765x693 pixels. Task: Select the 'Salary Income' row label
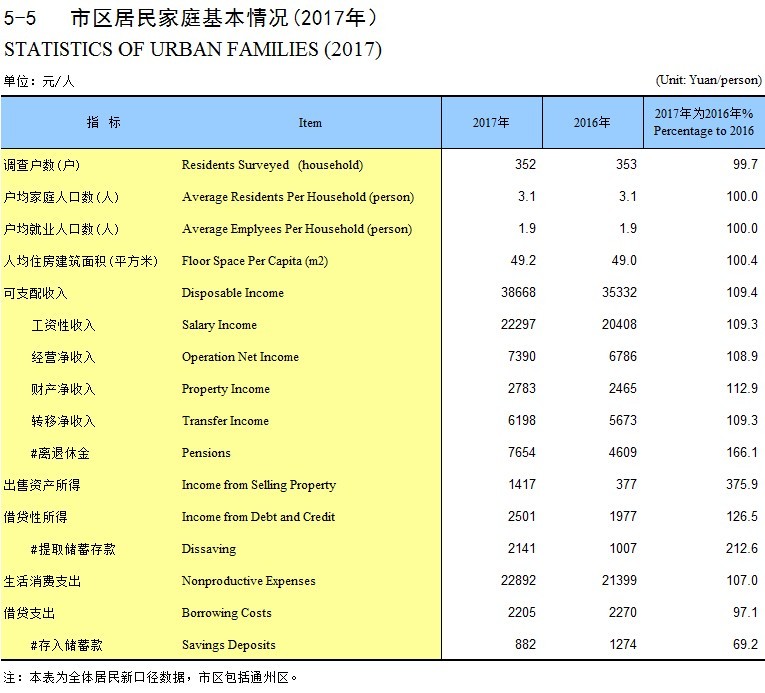tap(219, 325)
